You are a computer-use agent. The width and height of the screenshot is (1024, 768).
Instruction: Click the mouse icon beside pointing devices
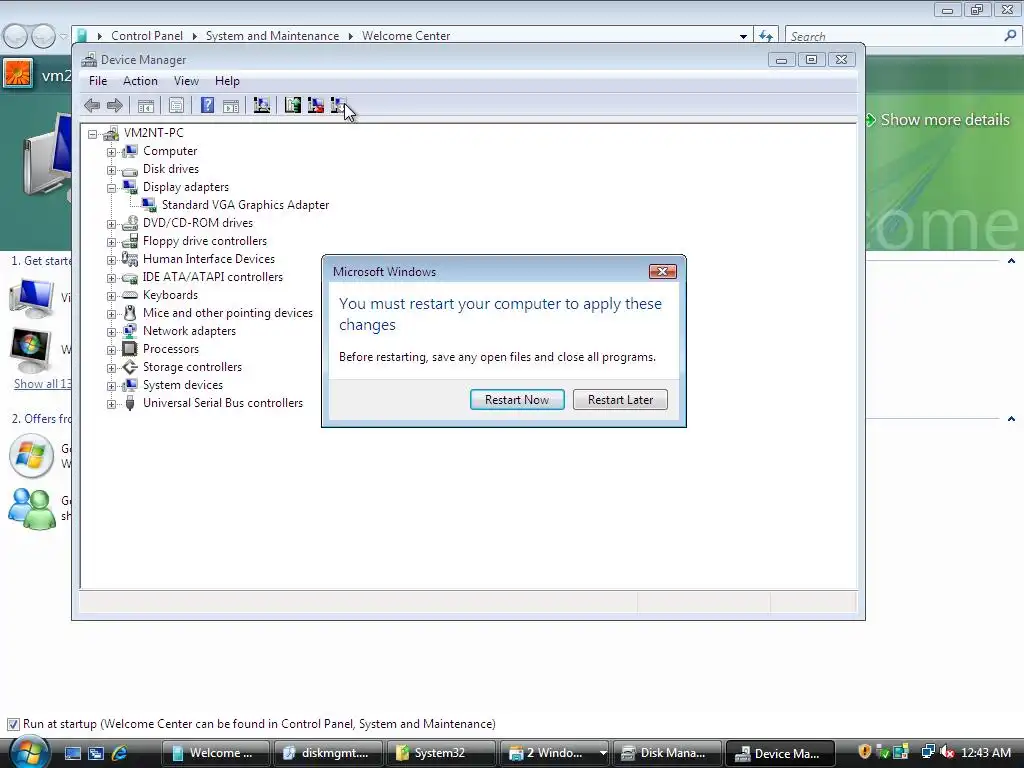pyautogui.click(x=130, y=313)
